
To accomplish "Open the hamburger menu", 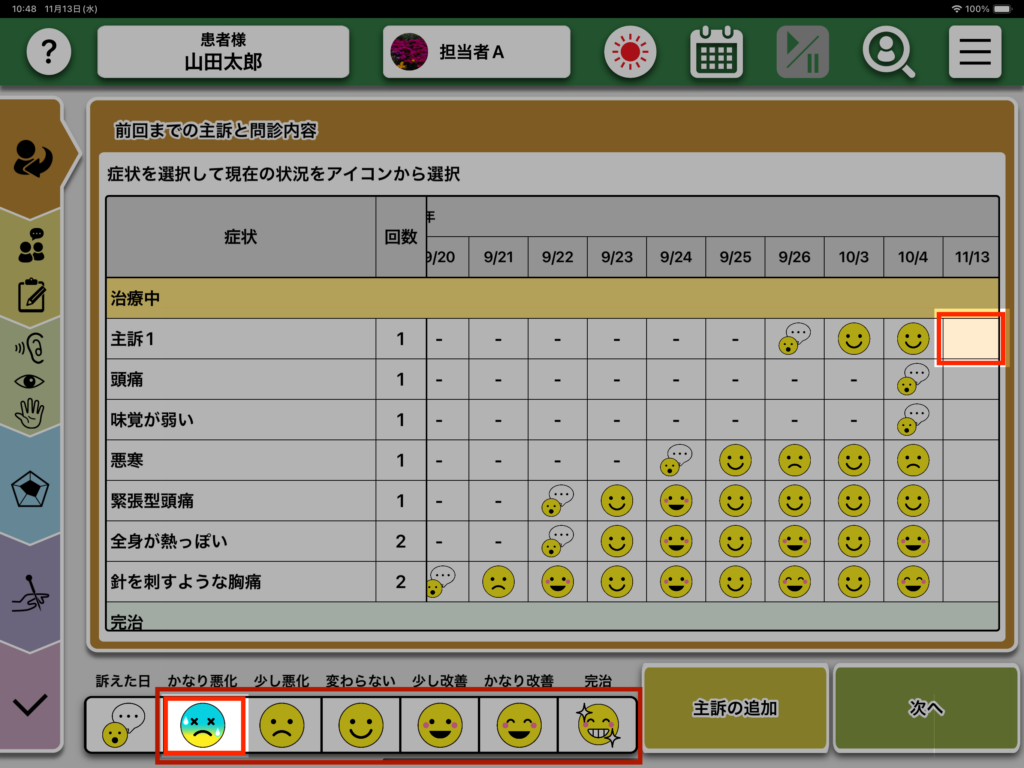I will (974, 52).
